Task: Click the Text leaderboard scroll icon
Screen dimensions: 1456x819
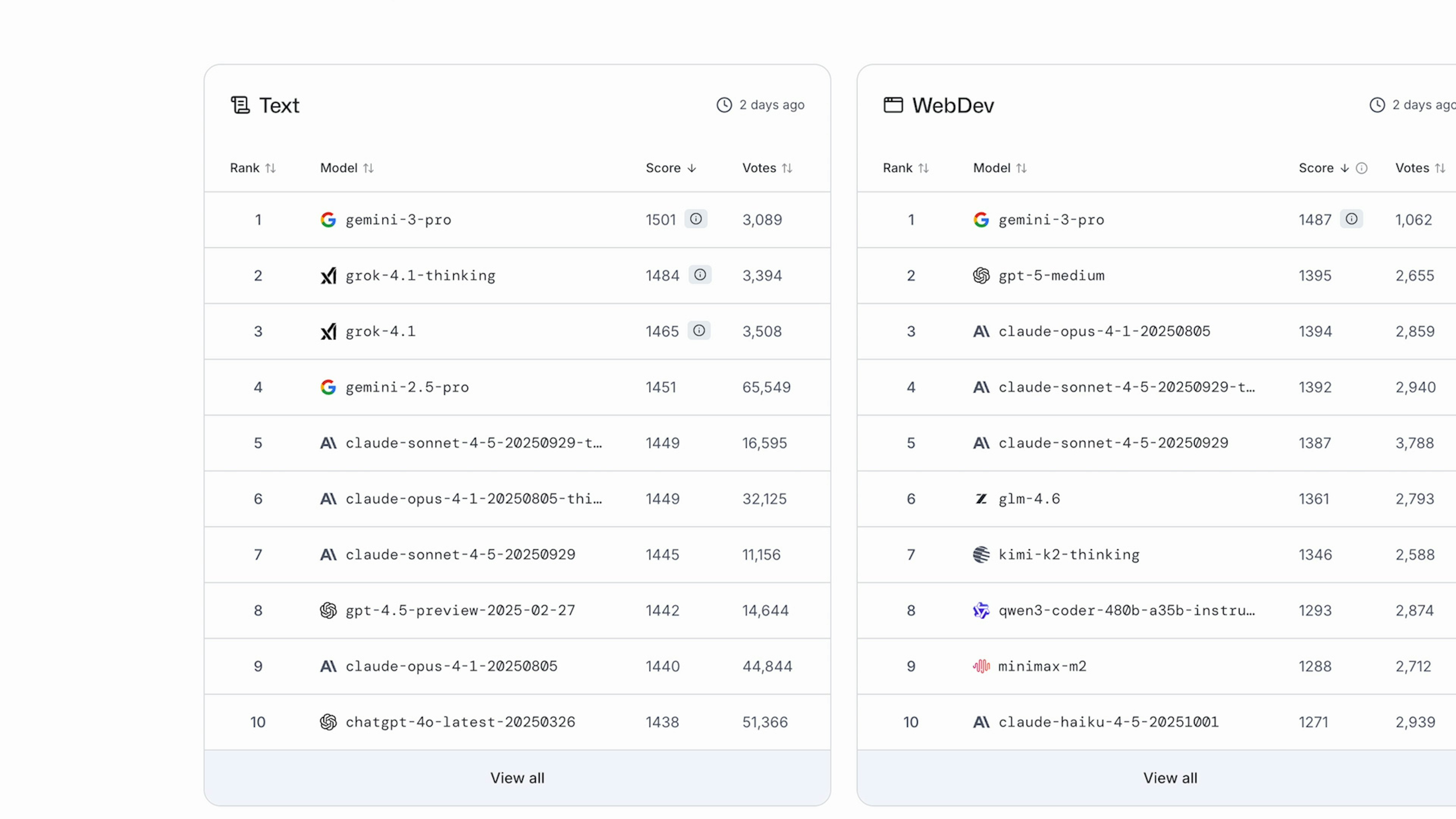Action: (240, 105)
